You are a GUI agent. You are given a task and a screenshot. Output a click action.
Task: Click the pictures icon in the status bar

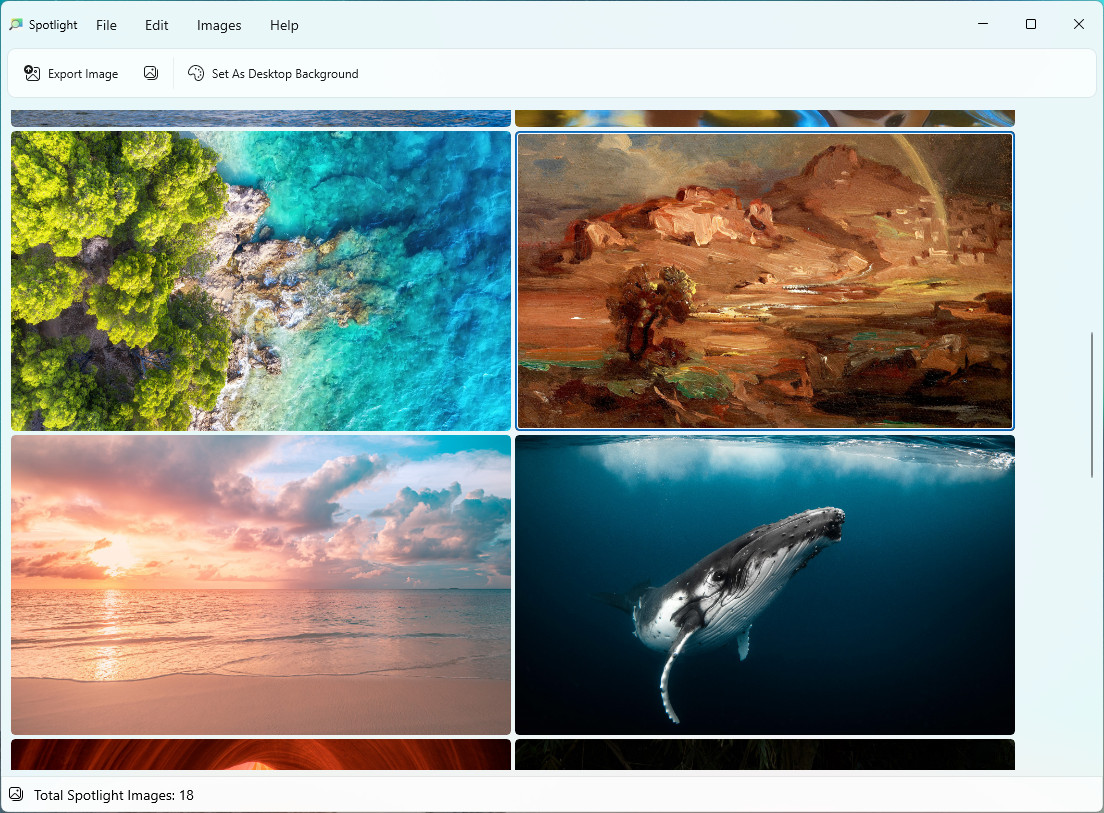tap(16, 795)
